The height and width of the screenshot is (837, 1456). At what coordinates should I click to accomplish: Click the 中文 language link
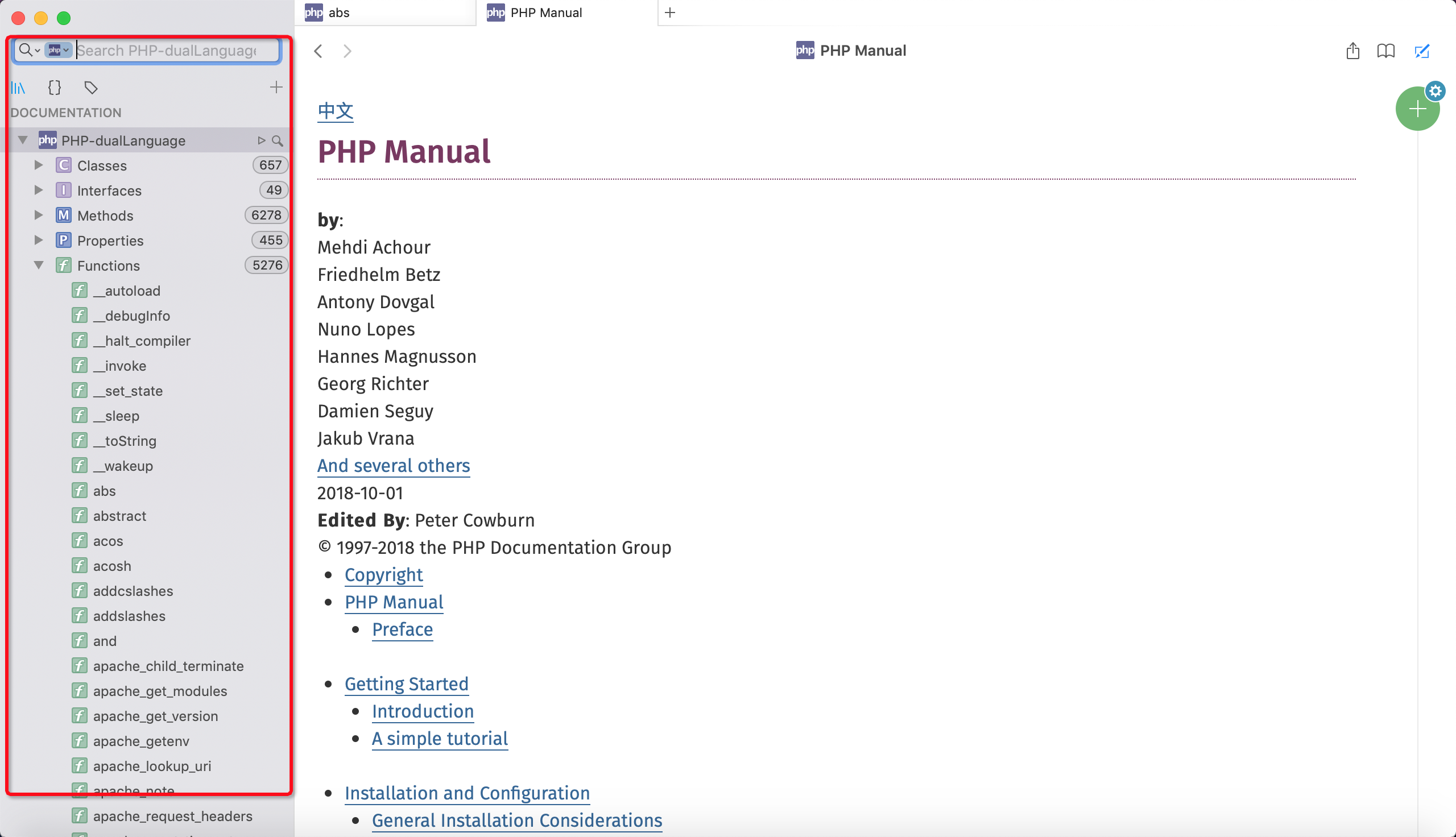point(335,111)
